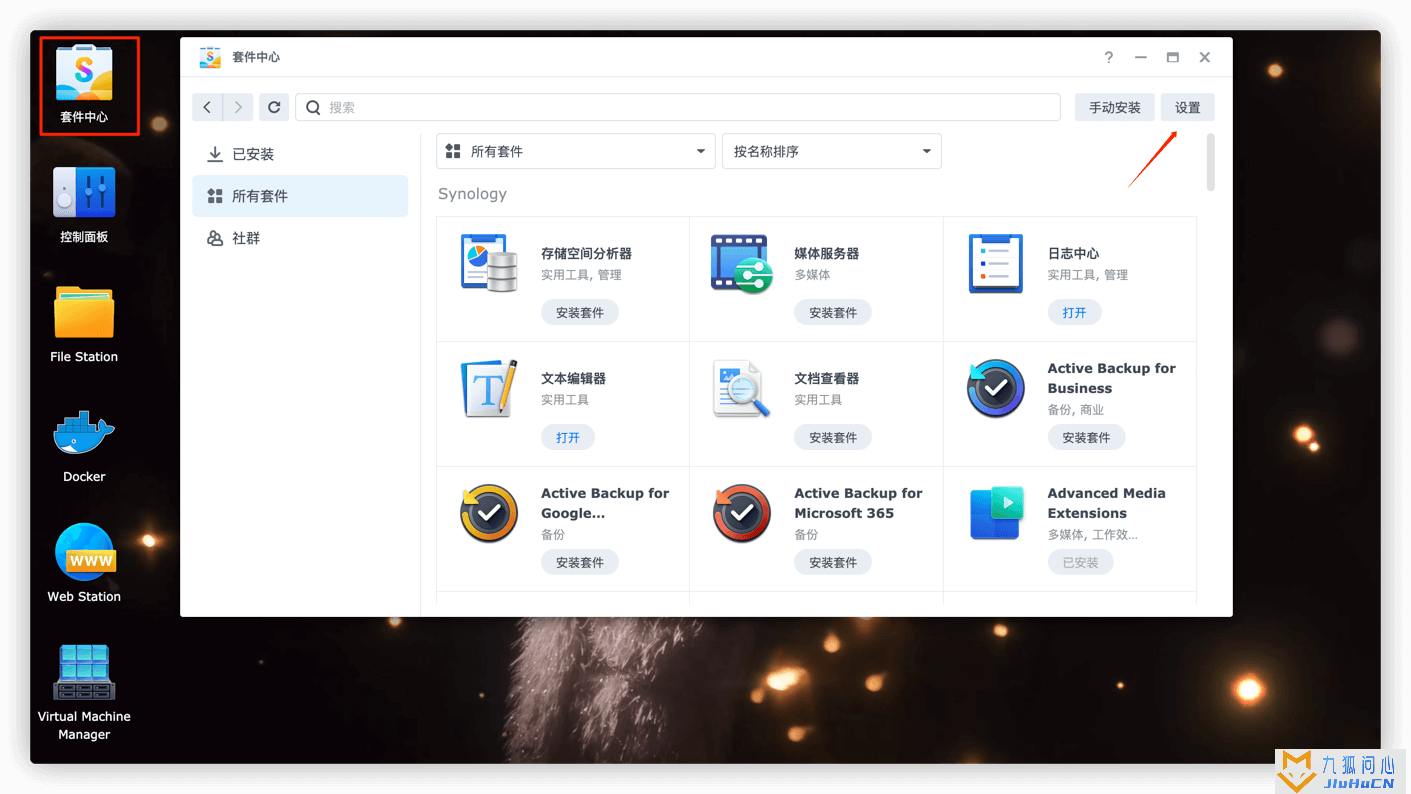Click the 媒体服务器 package icon

coord(742,263)
